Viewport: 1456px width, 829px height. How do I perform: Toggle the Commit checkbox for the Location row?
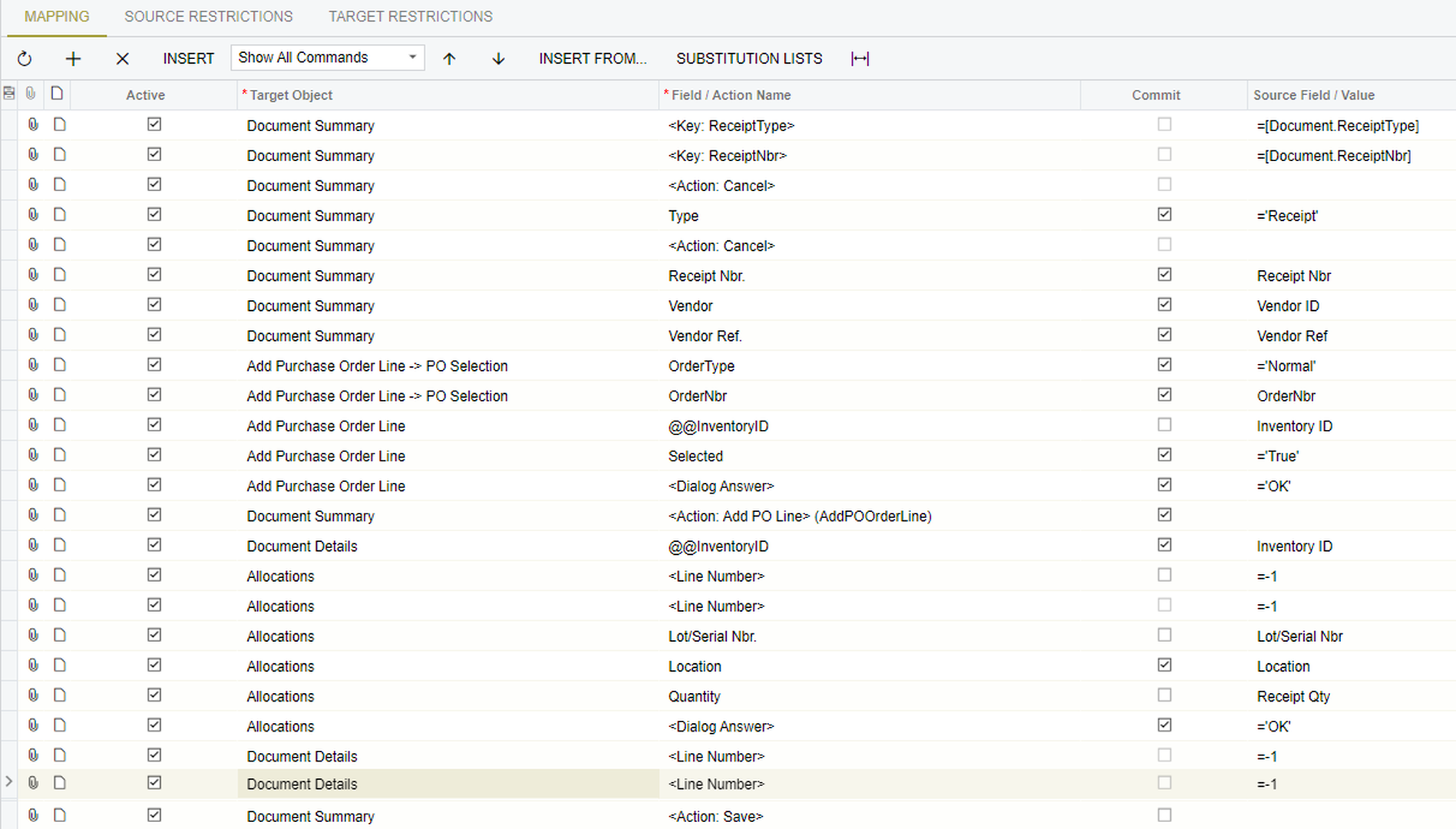click(x=1164, y=665)
